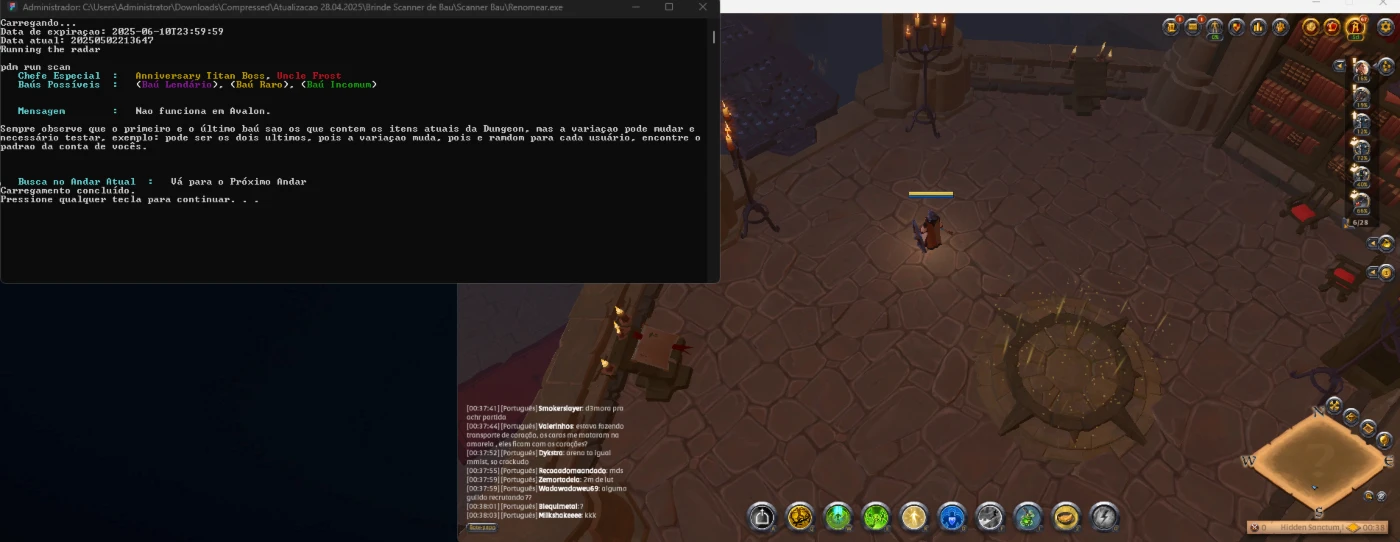This screenshot has height=542, width=1400.
Task: Use the blue armor shield ability
Action: [x=952, y=516]
